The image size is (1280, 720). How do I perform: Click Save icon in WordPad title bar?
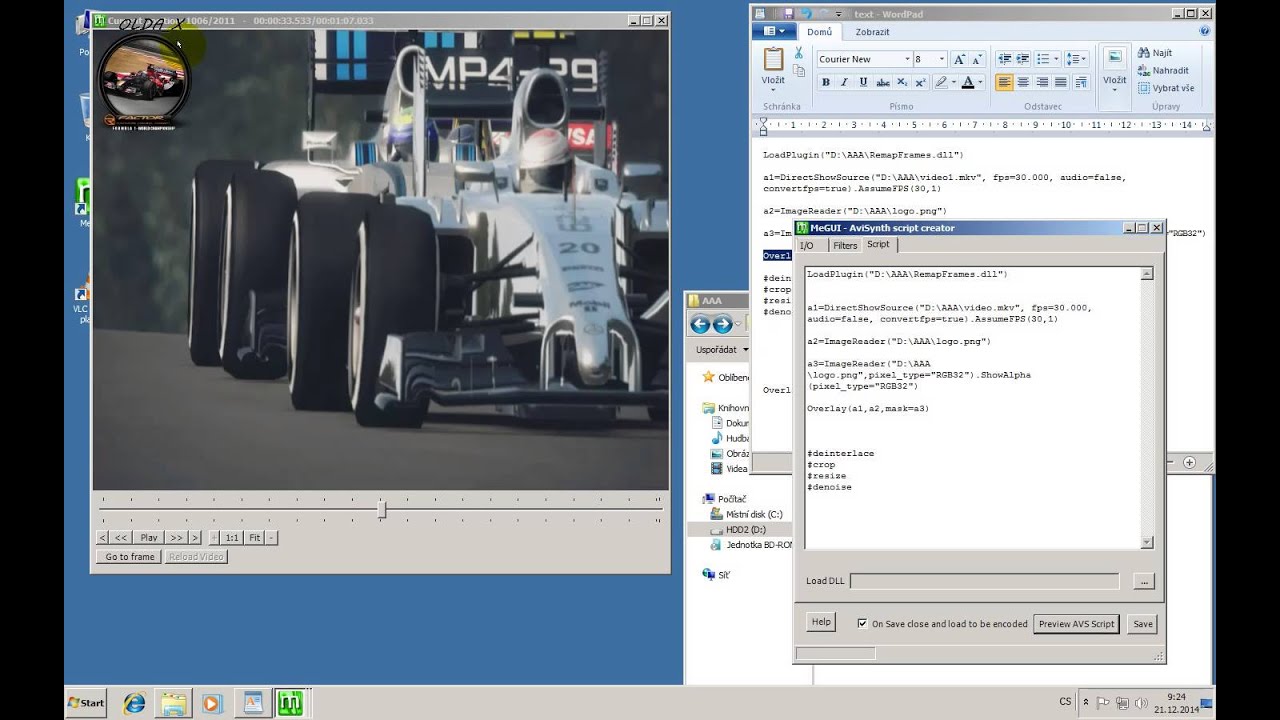click(x=788, y=14)
